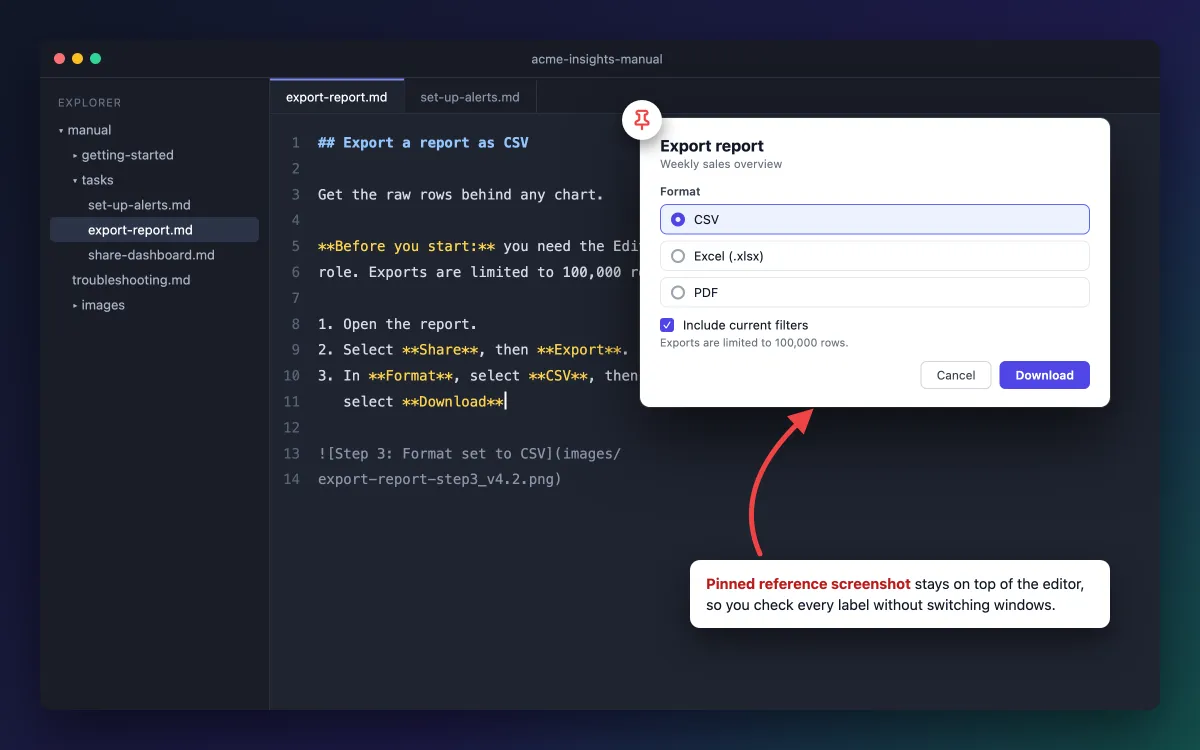Click the Exports are limited to 100,000 rows note

754,343
